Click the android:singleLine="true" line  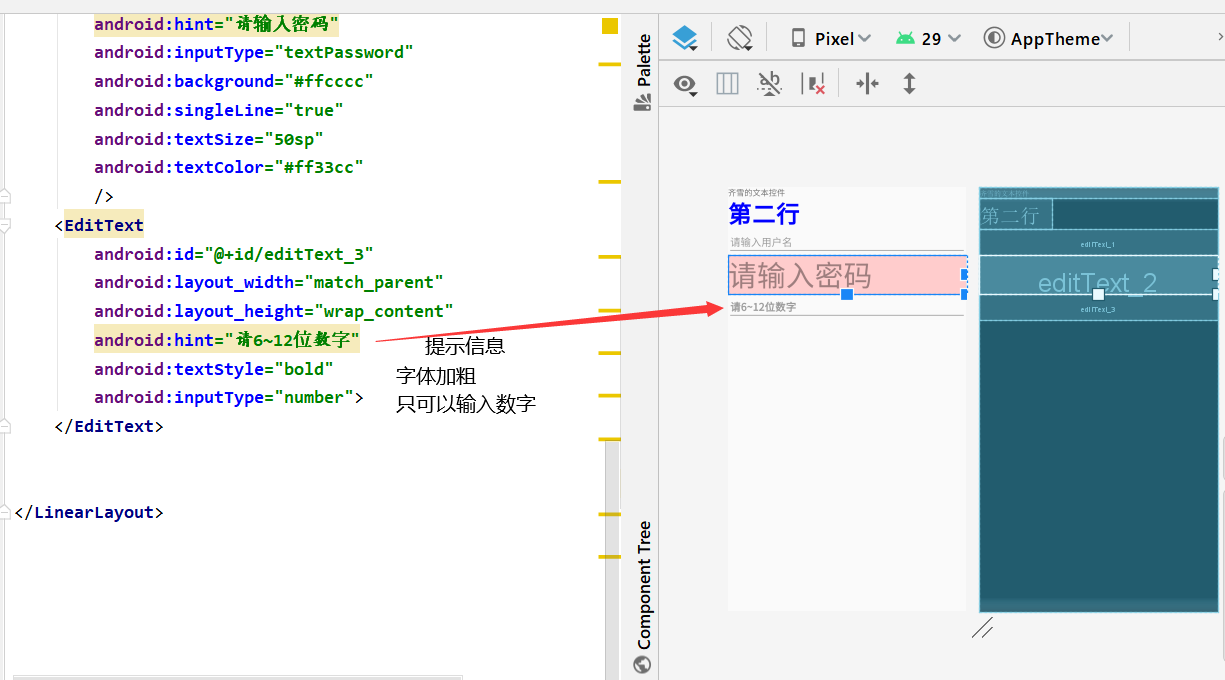pos(219,110)
